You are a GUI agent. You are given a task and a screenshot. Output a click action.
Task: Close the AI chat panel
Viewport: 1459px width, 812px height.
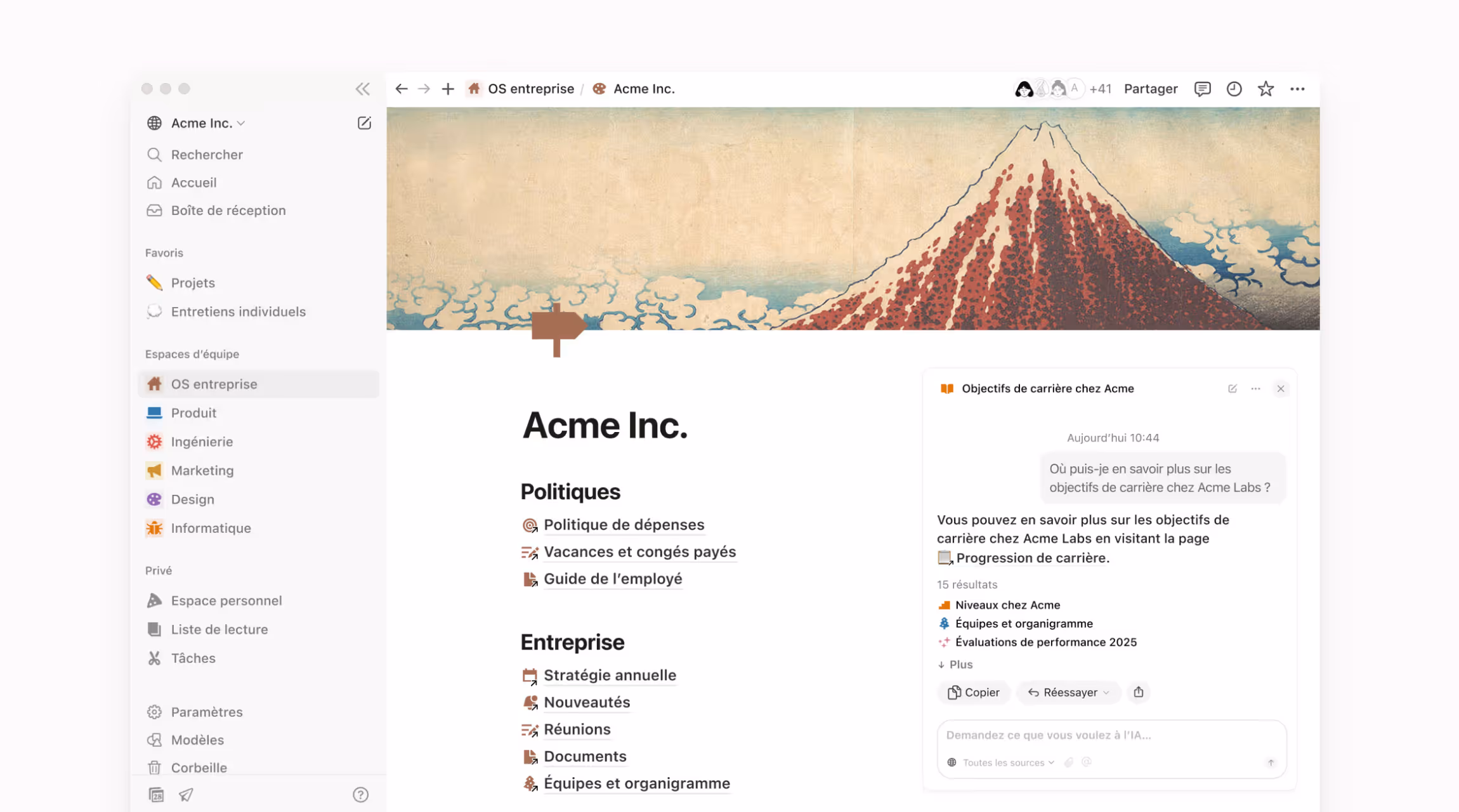point(1280,389)
